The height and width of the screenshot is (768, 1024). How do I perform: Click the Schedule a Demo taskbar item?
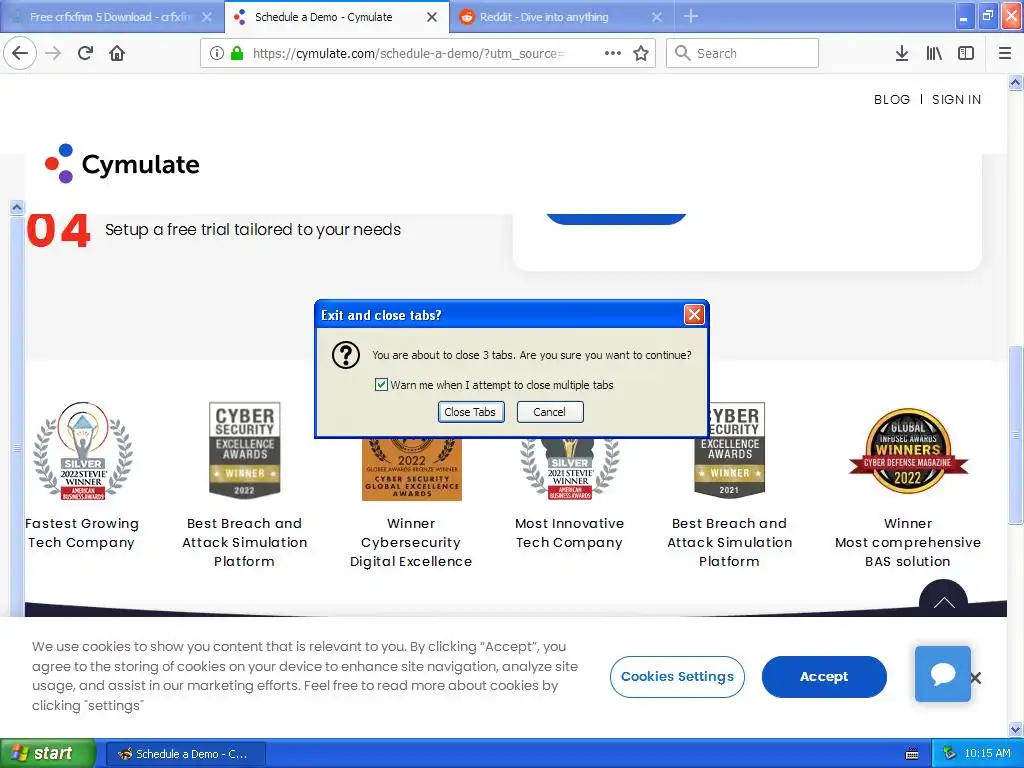[x=185, y=754]
